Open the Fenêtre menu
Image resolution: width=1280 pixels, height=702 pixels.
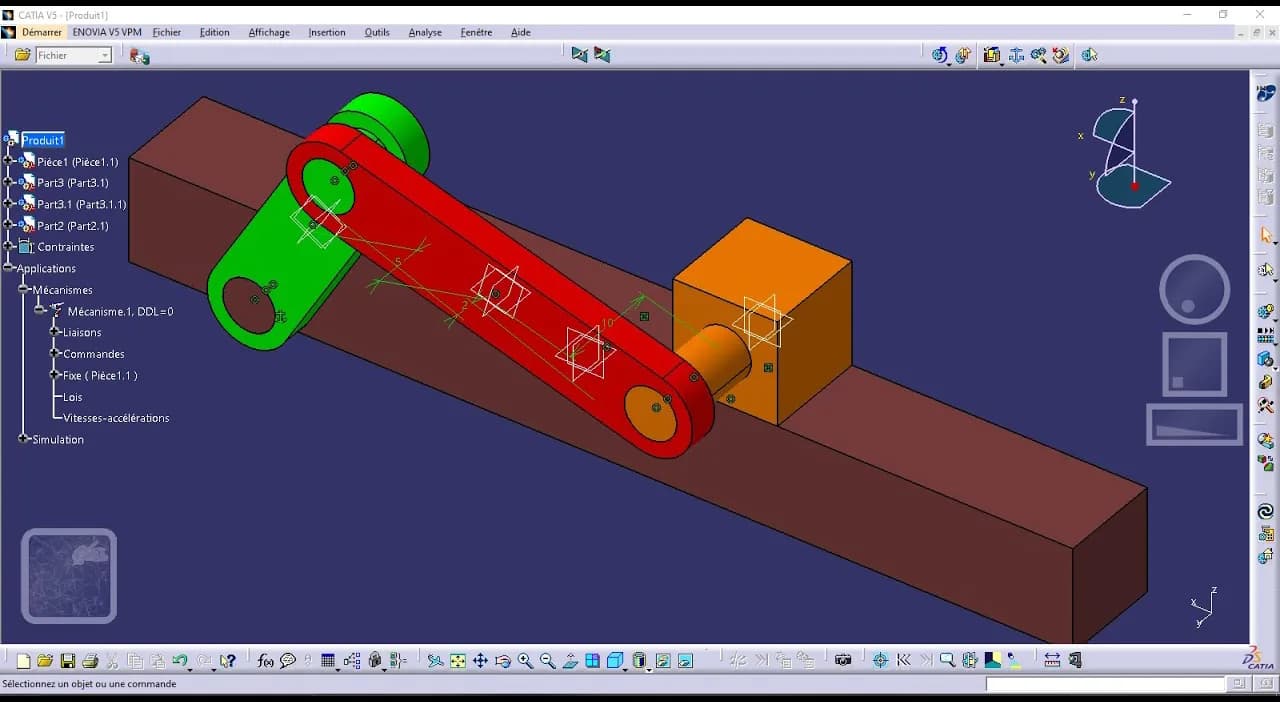point(476,32)
